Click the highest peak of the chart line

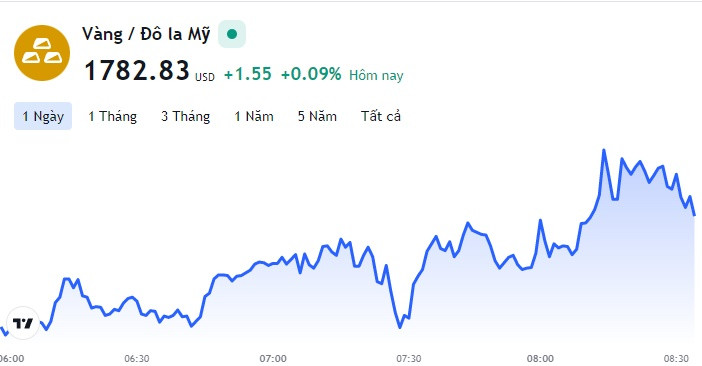pos(604,150)
